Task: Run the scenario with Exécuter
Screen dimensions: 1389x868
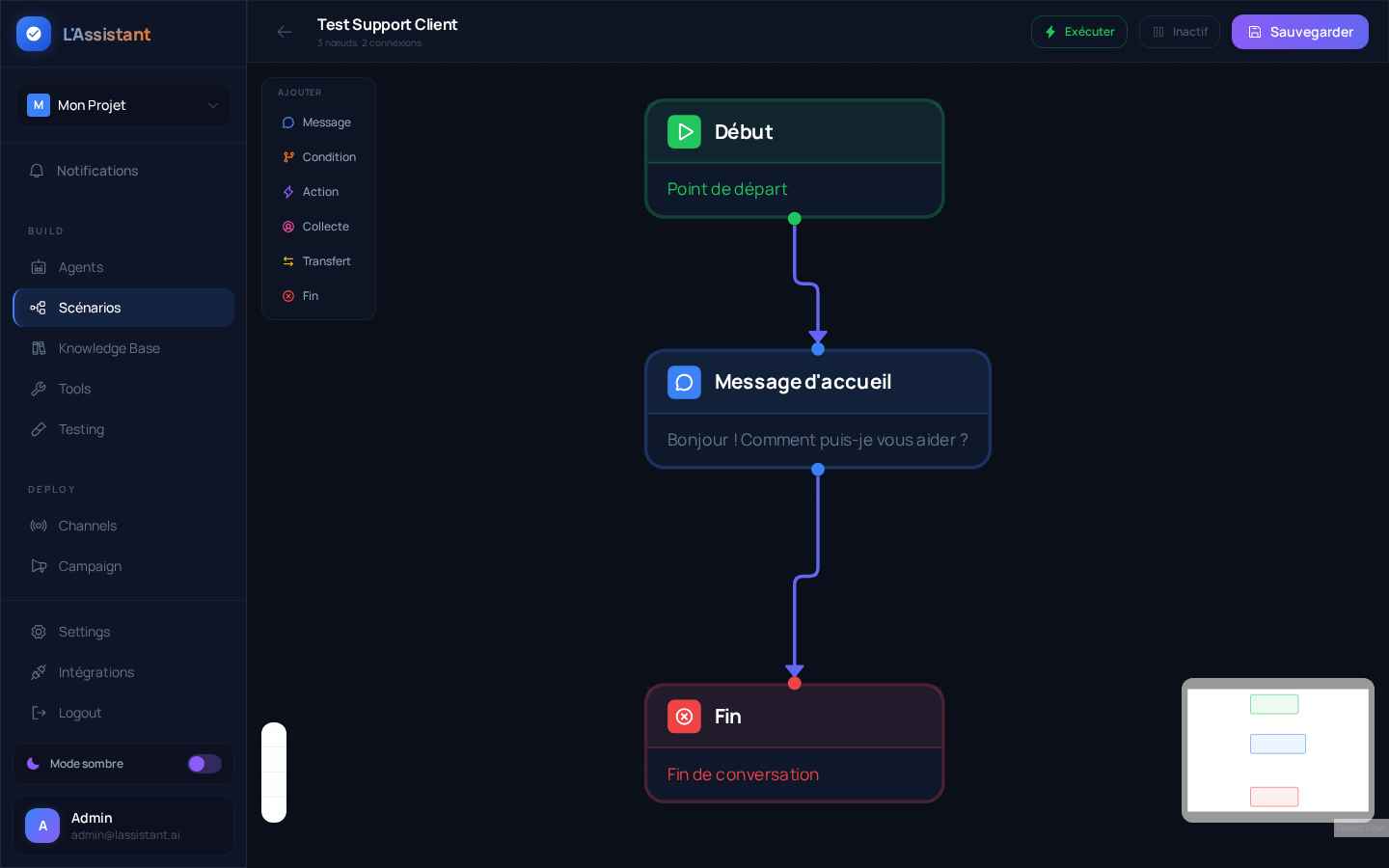Action: point(1078,32)
